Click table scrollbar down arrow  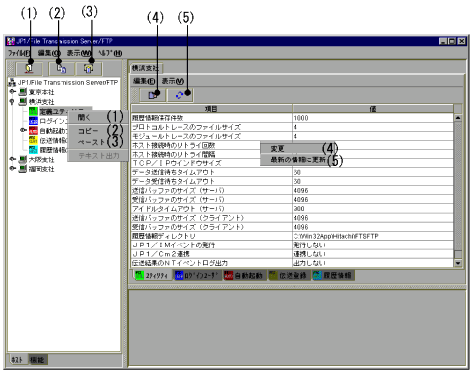[458, 263]
